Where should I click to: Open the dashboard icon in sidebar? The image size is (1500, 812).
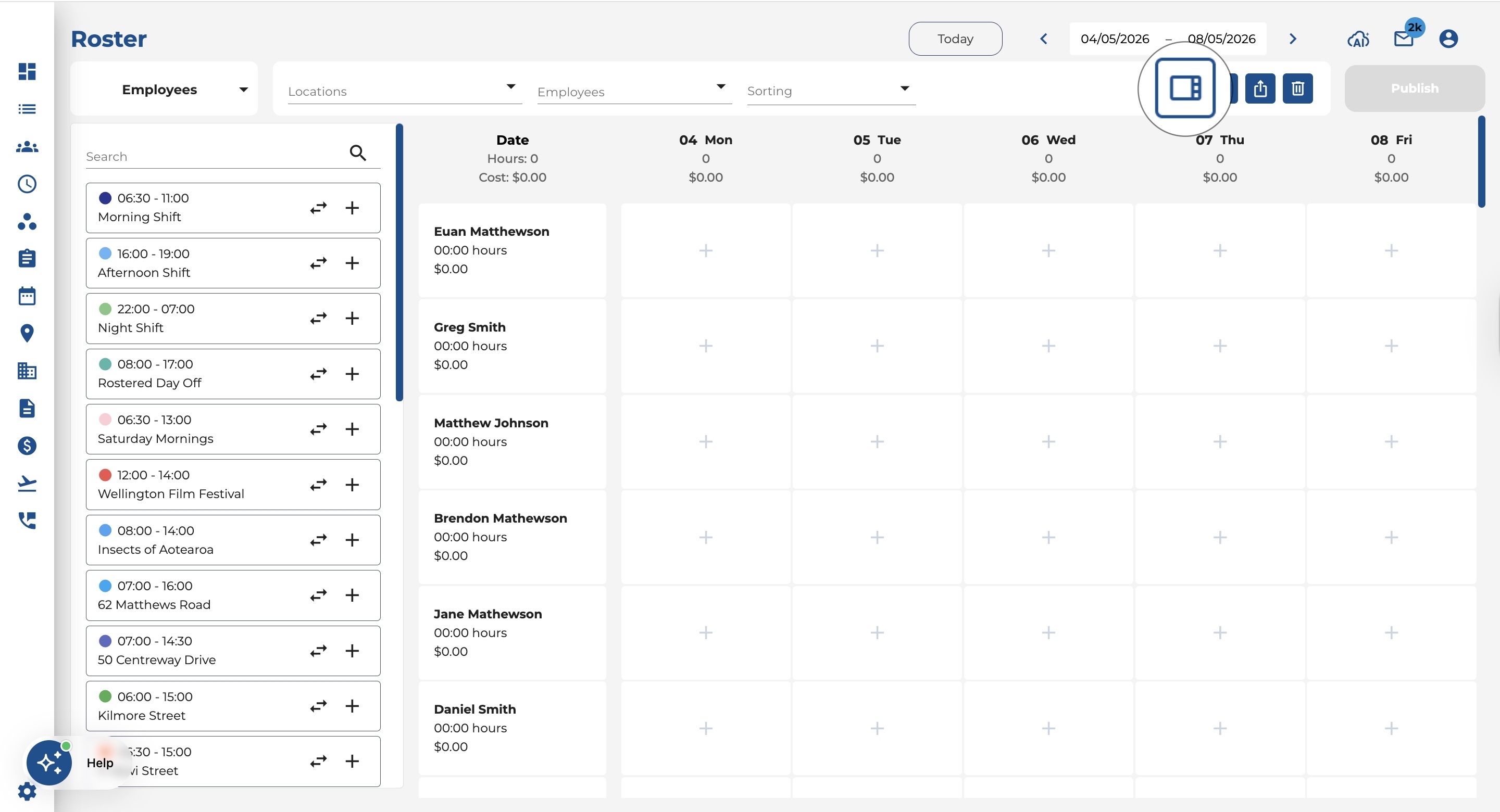coord(27,72)
